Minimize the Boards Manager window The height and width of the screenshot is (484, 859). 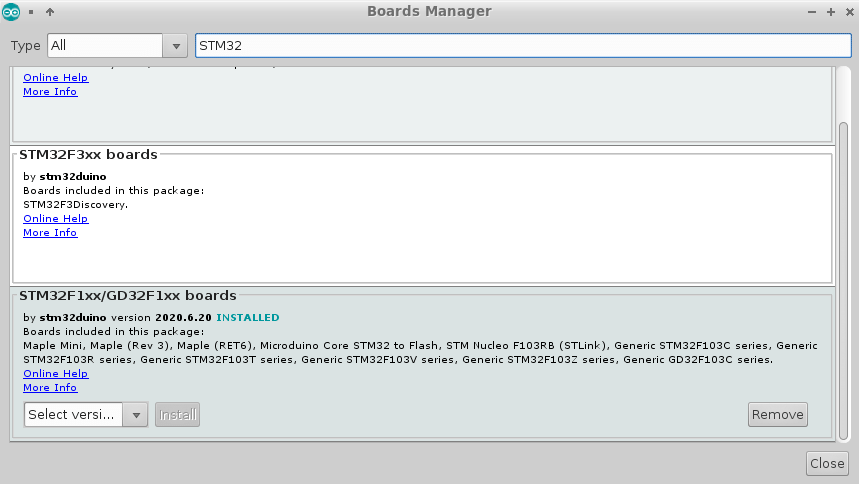(812, 12)
